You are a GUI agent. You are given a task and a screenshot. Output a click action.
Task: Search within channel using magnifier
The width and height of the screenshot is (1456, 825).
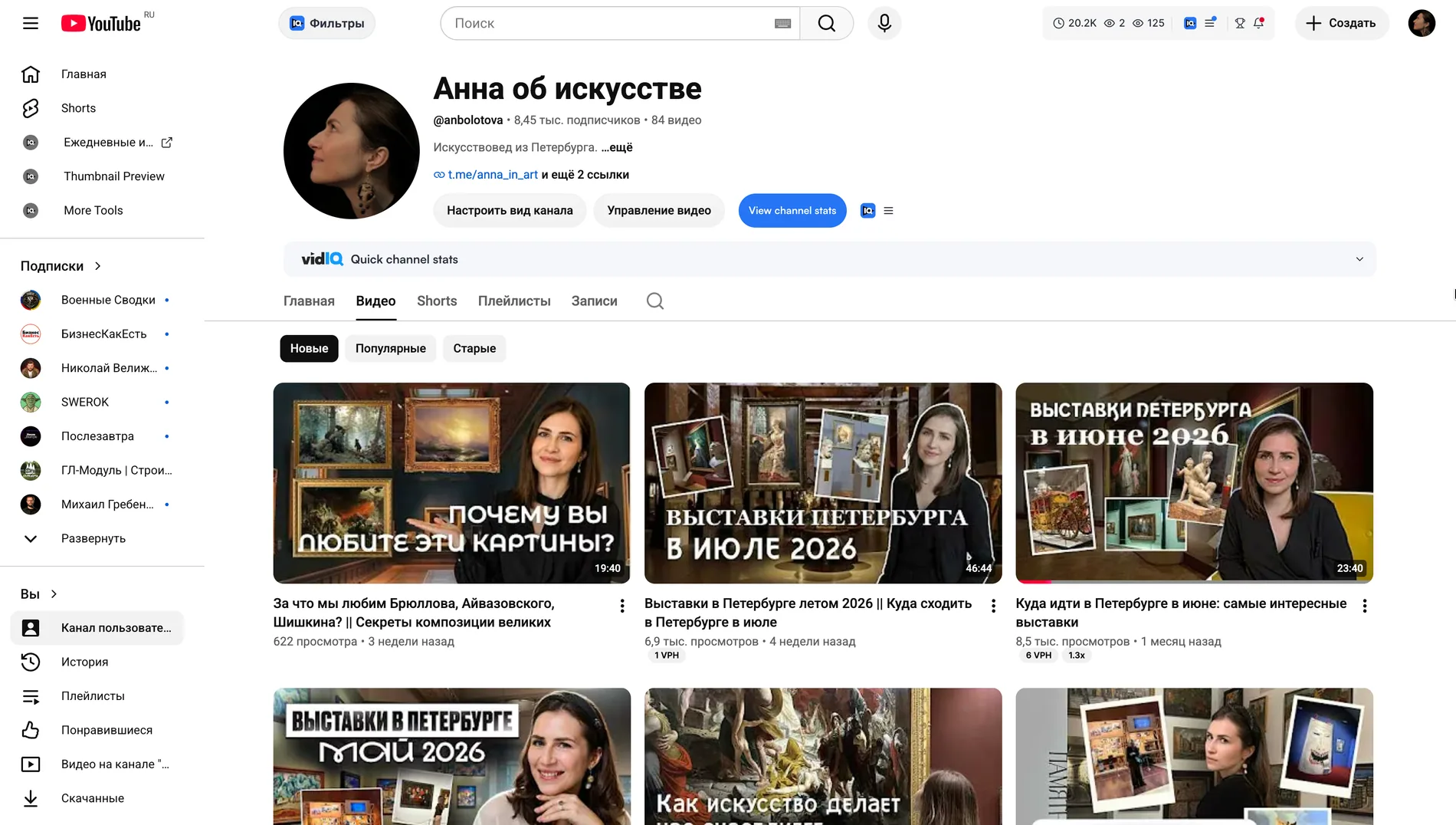(x=655, y=301)
